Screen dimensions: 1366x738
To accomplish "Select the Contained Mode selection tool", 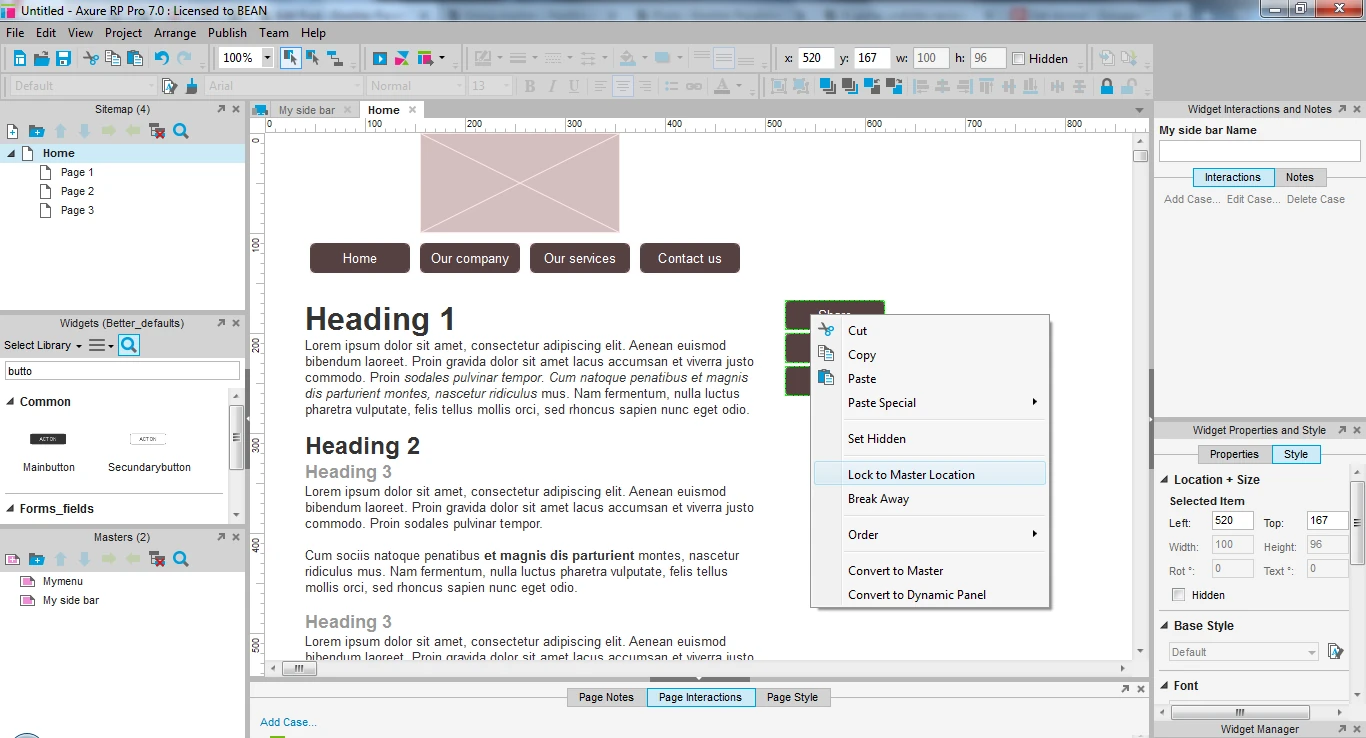I will (x=313, y=58).
